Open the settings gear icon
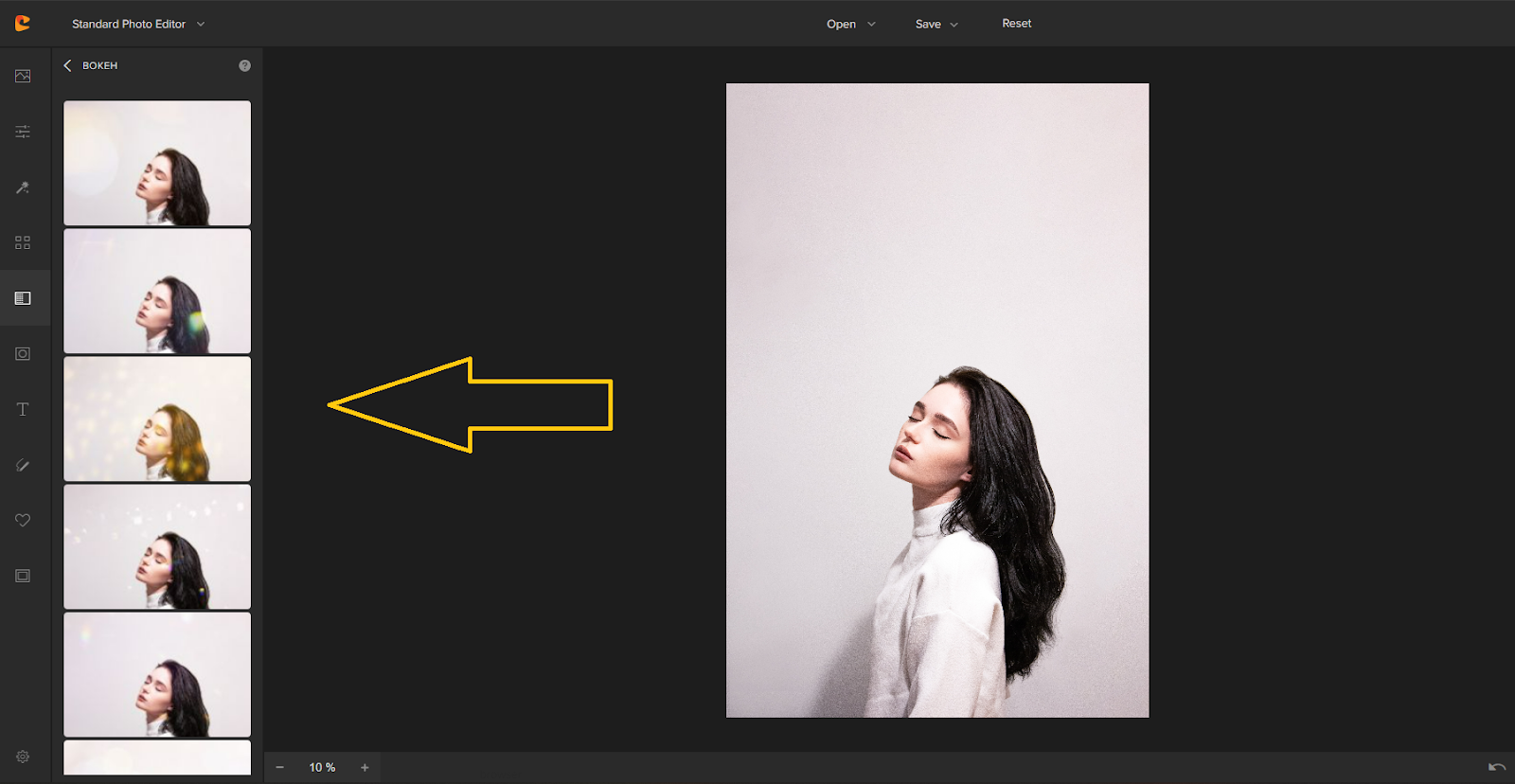Image resolution: width=1515 pixels, height=784 pixels. pos(23,757)
